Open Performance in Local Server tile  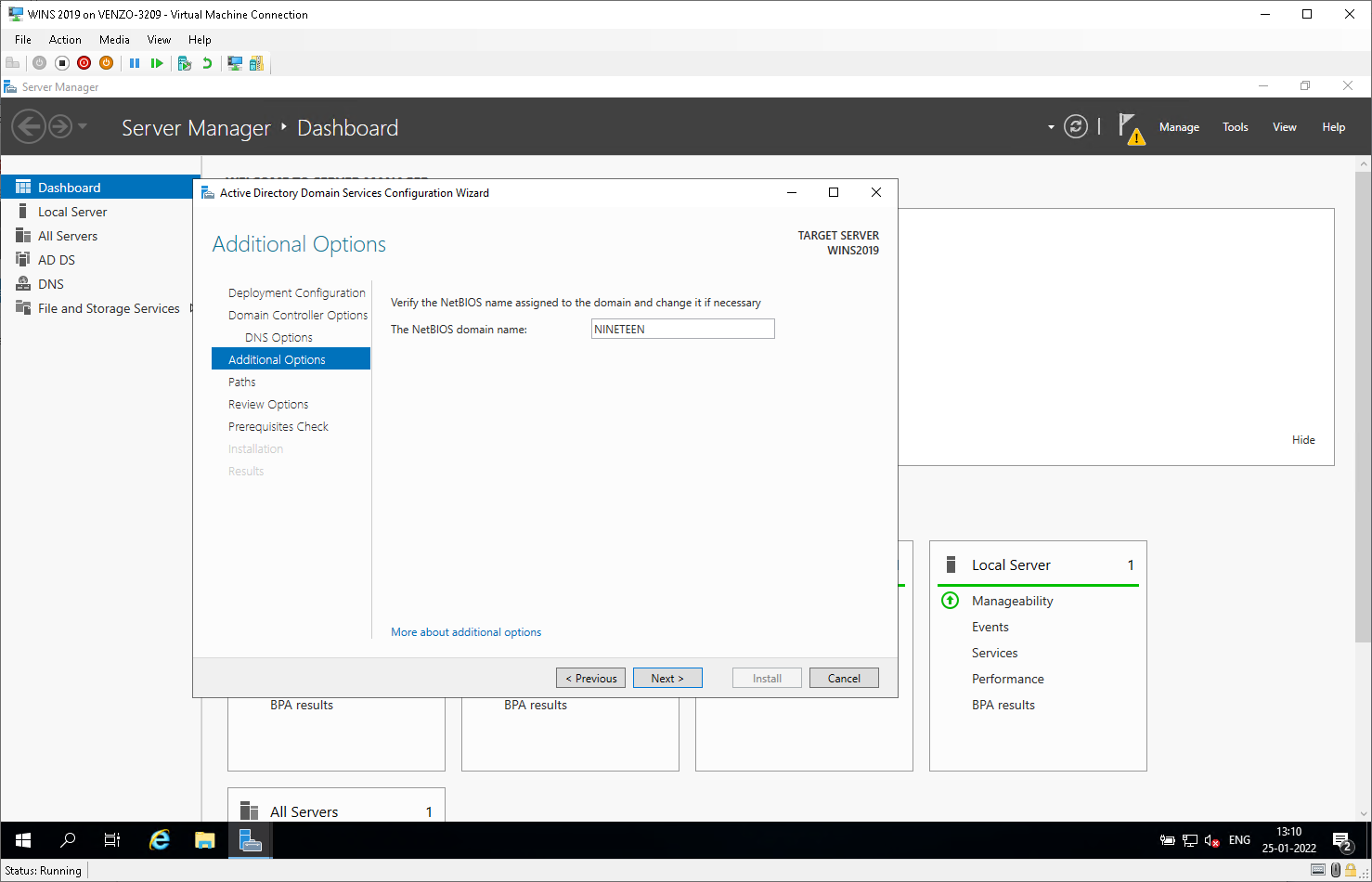(x=1007, y=679)
